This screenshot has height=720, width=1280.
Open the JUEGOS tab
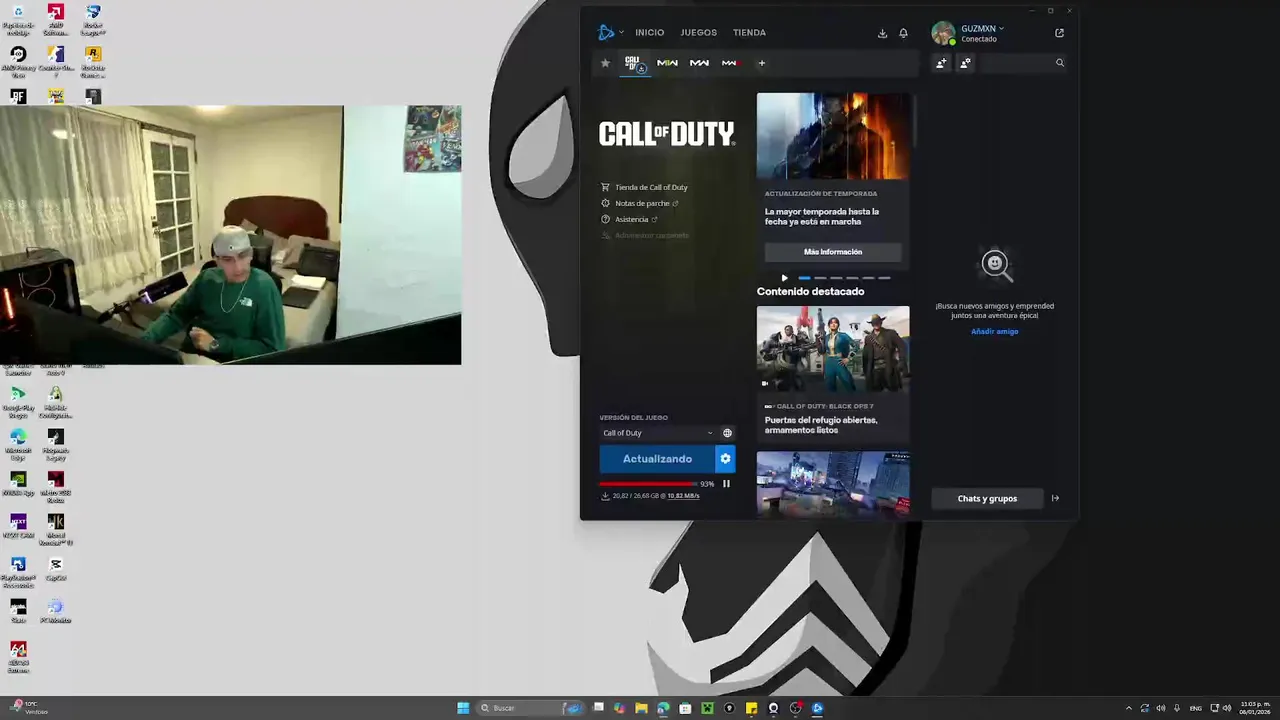click(698, 33)
